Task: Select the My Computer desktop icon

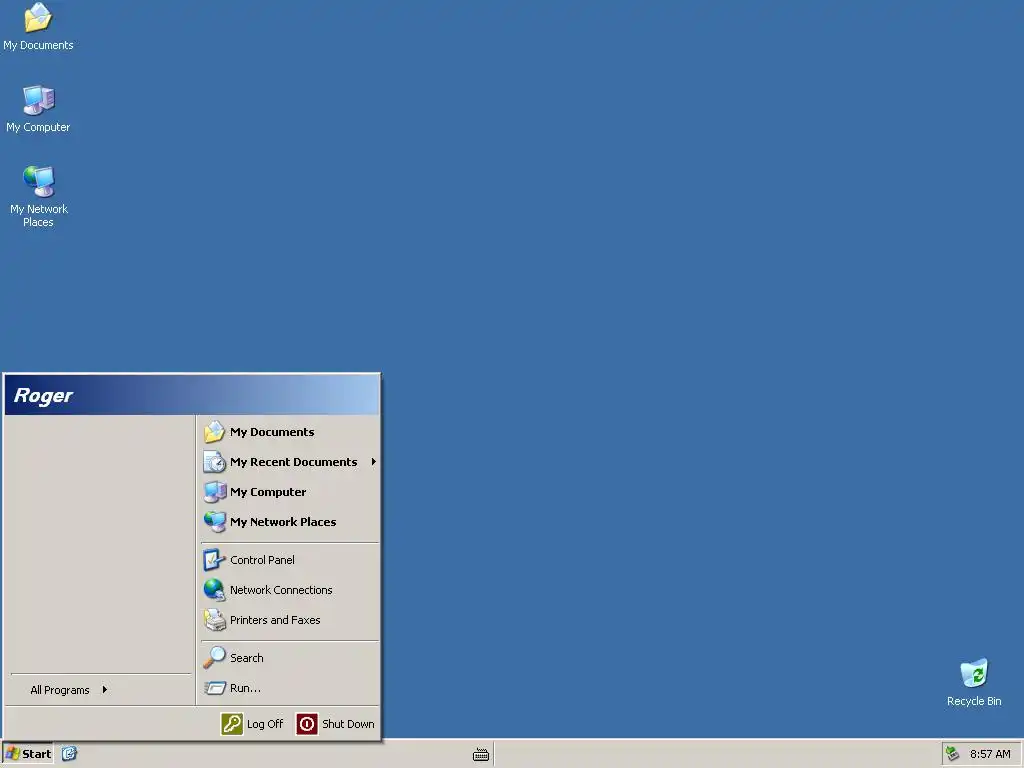Action: point(38,109)
